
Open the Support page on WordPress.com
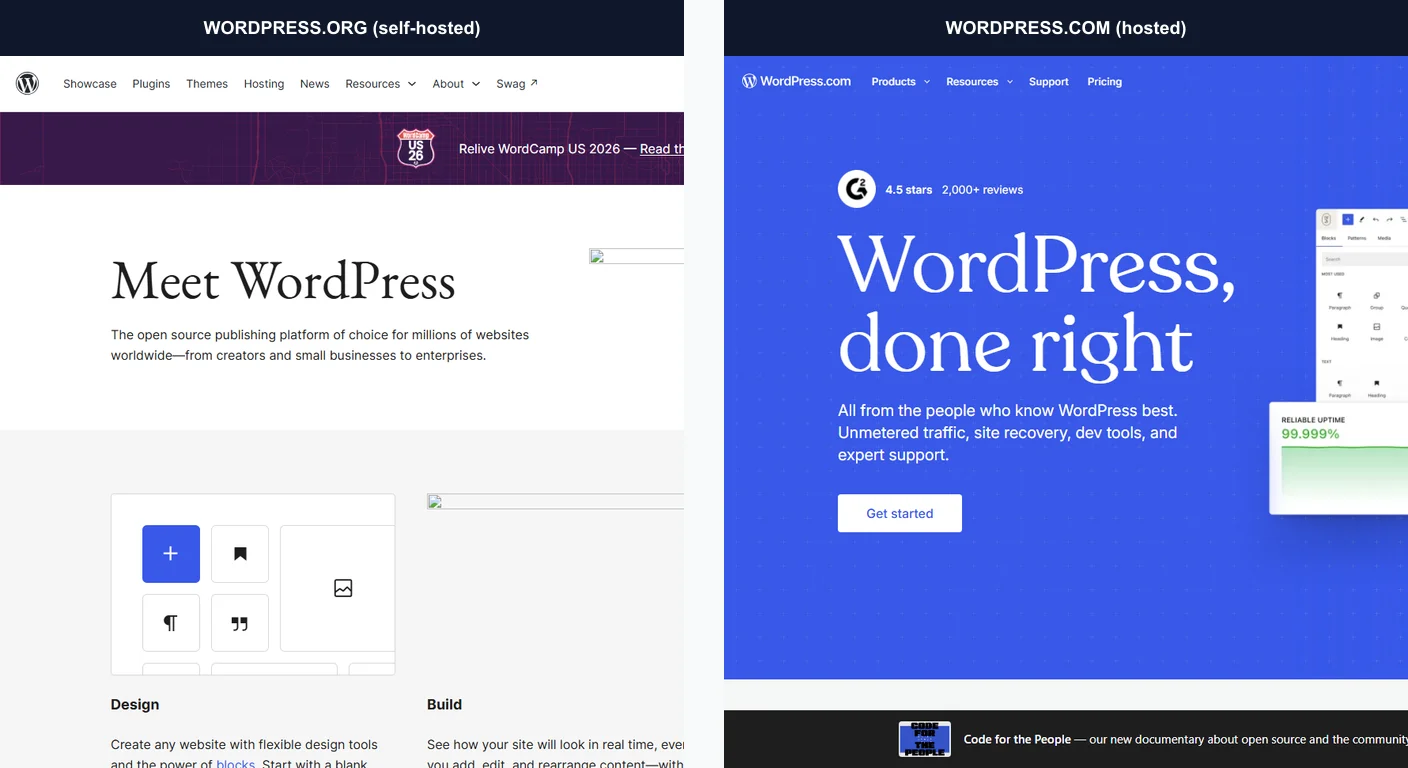click(x=1048, y=82)
